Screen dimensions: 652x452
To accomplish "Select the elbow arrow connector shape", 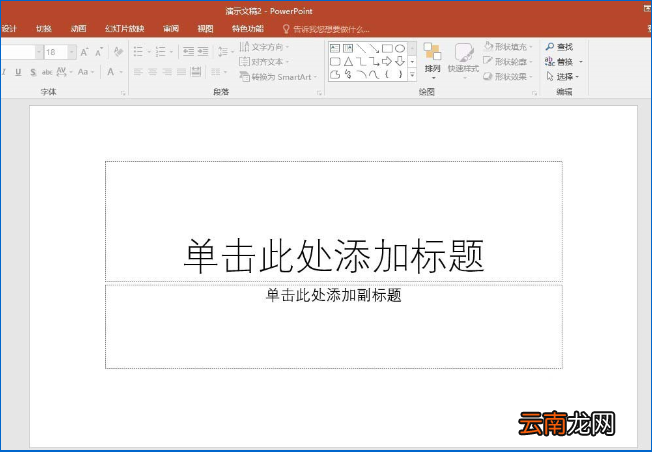I will pyautogui.click(x=374, y=62).
